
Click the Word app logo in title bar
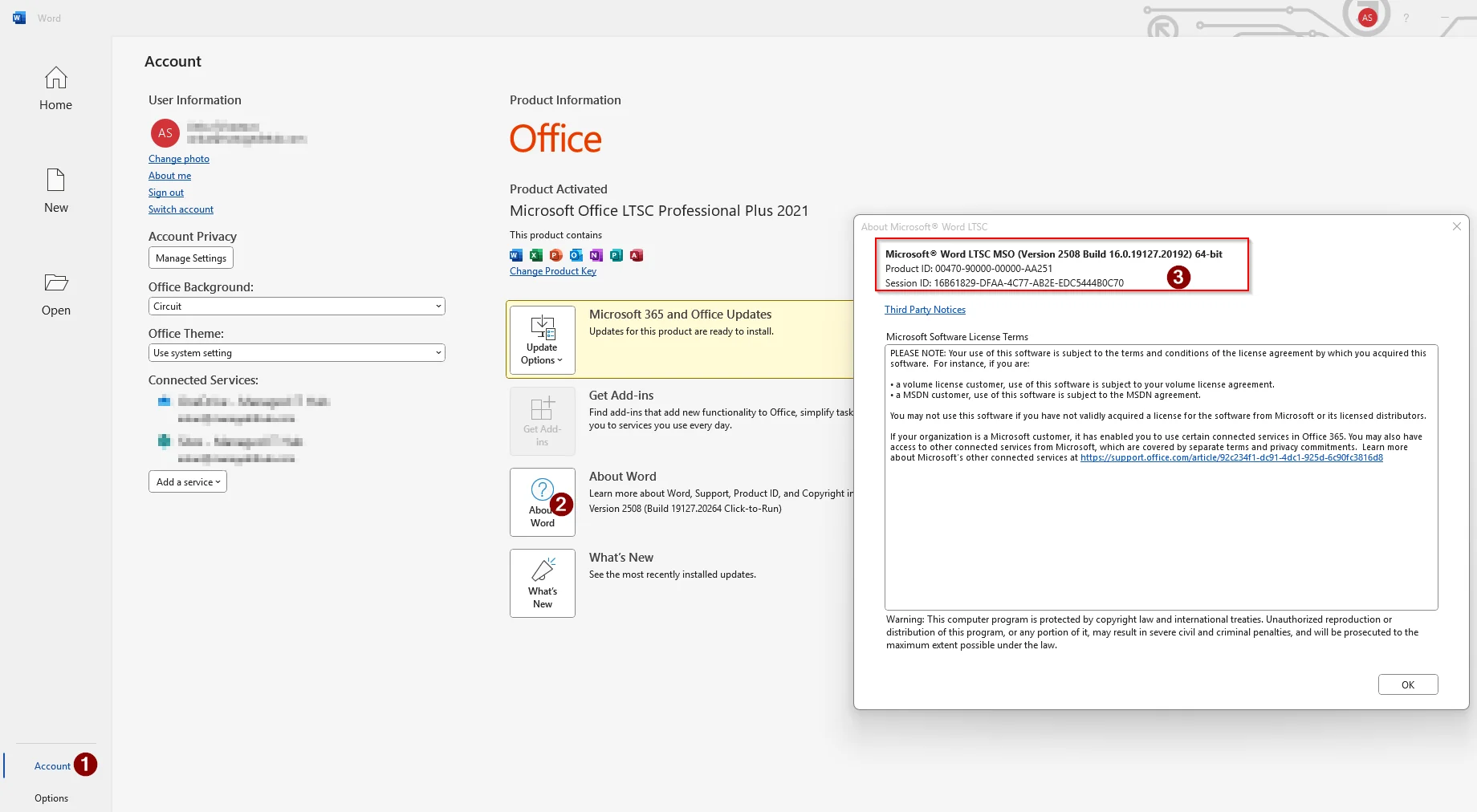[19, 18]
